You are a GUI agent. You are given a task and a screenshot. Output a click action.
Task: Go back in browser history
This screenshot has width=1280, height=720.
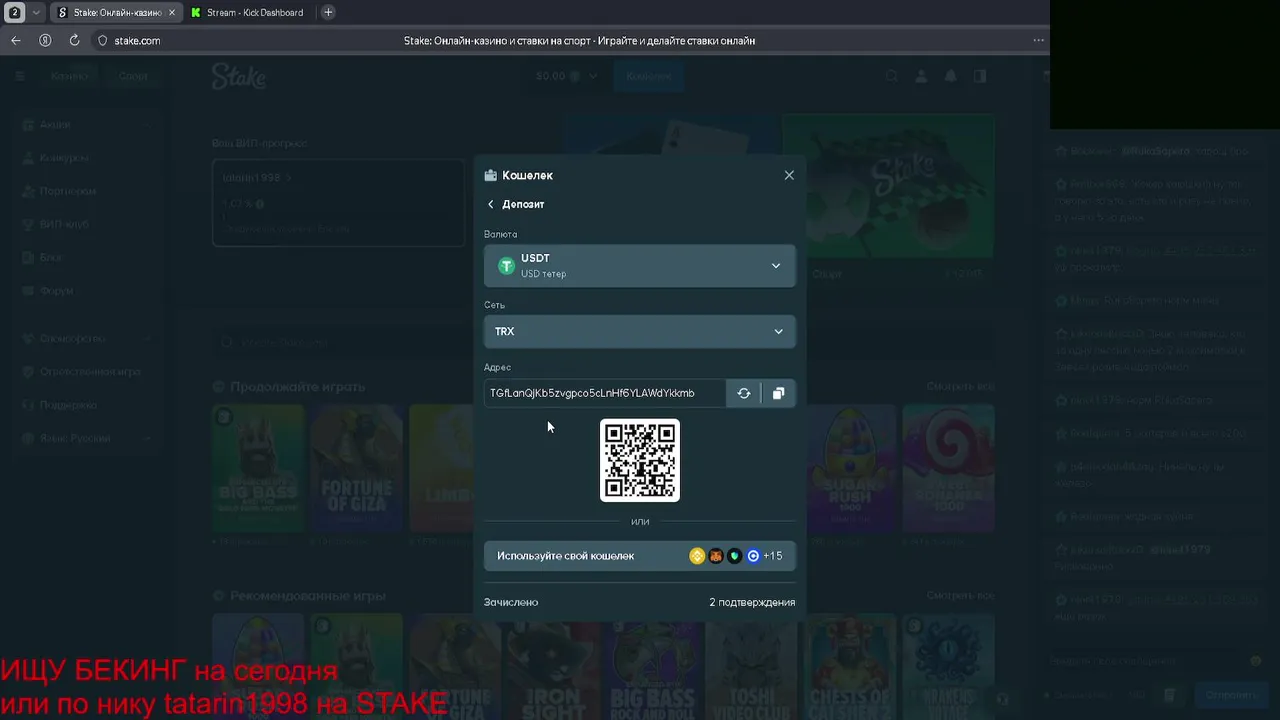tap(16, 40)
